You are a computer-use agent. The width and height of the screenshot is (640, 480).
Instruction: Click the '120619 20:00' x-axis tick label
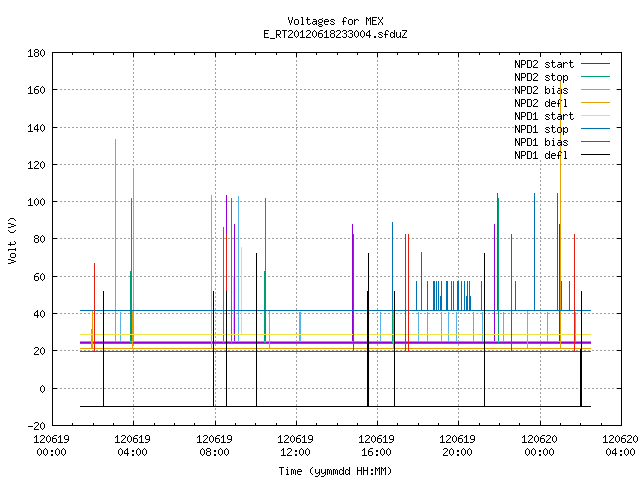[457, 446]
